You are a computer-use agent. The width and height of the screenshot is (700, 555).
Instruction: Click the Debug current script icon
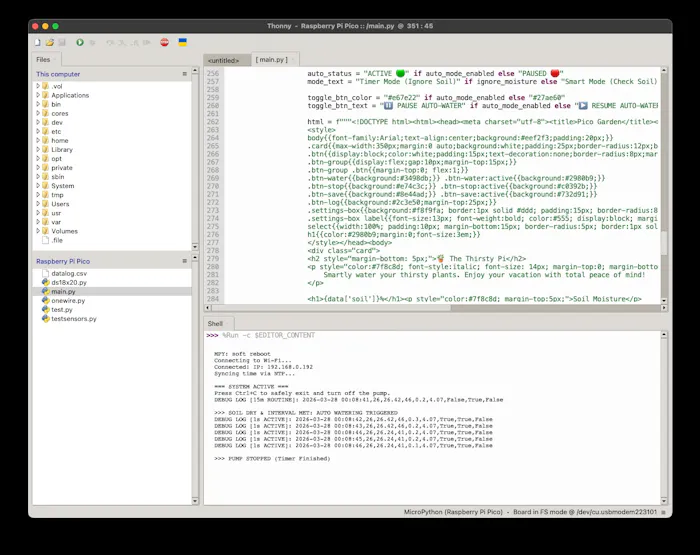click(x=93, y=42)
